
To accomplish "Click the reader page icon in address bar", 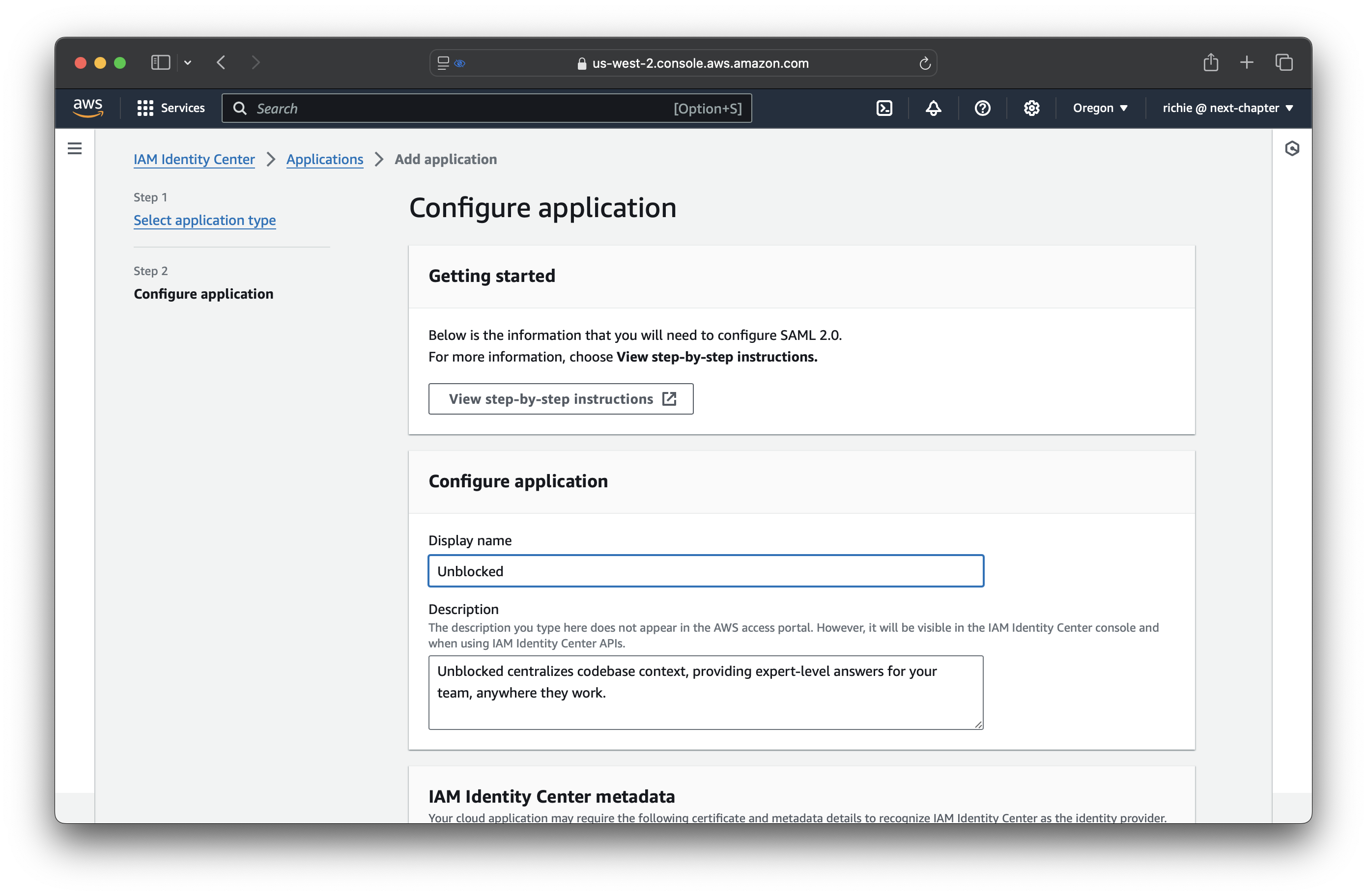I will (x=443, y=63).
